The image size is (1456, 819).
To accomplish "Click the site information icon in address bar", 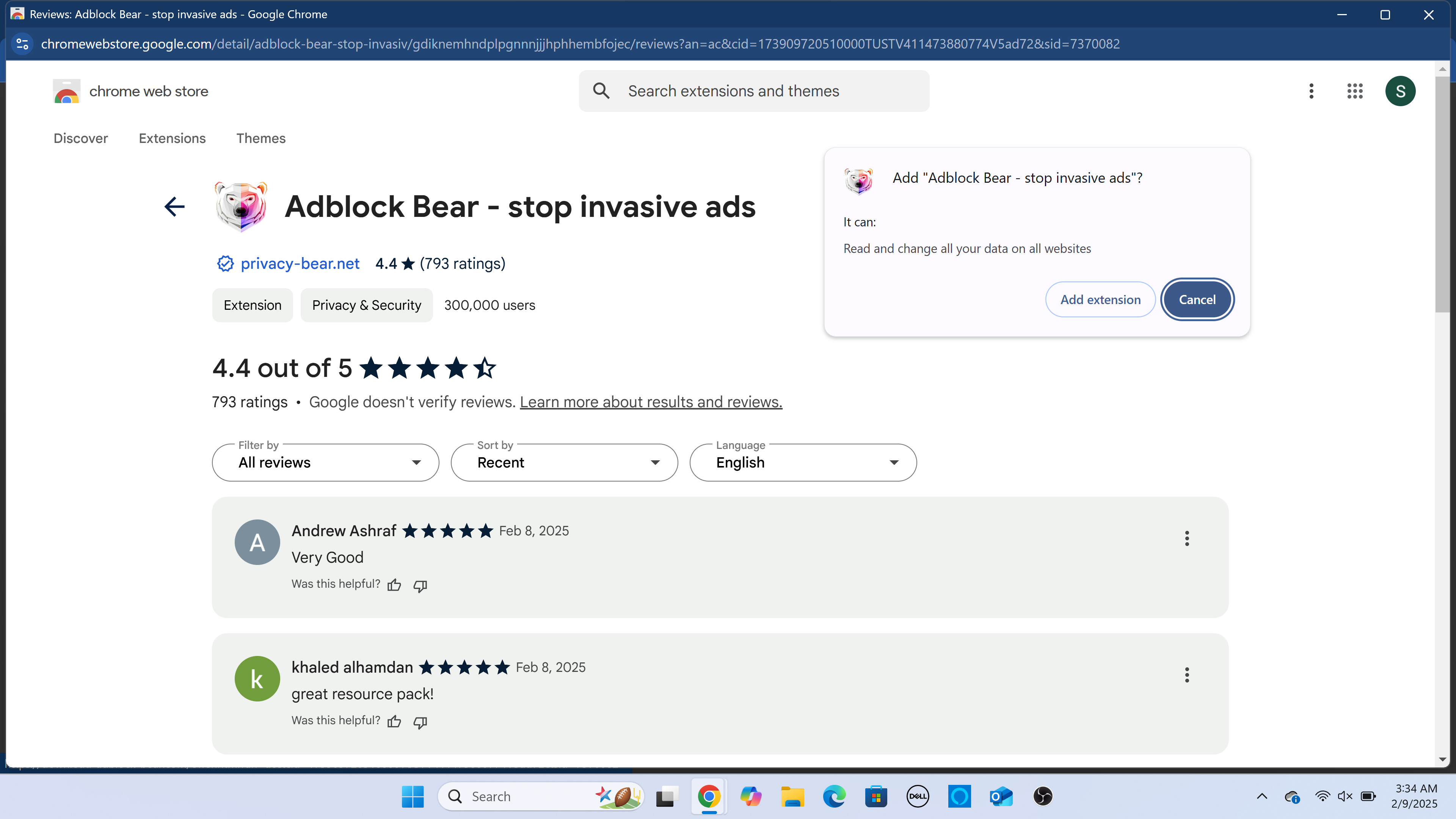I will pos(23,44).
